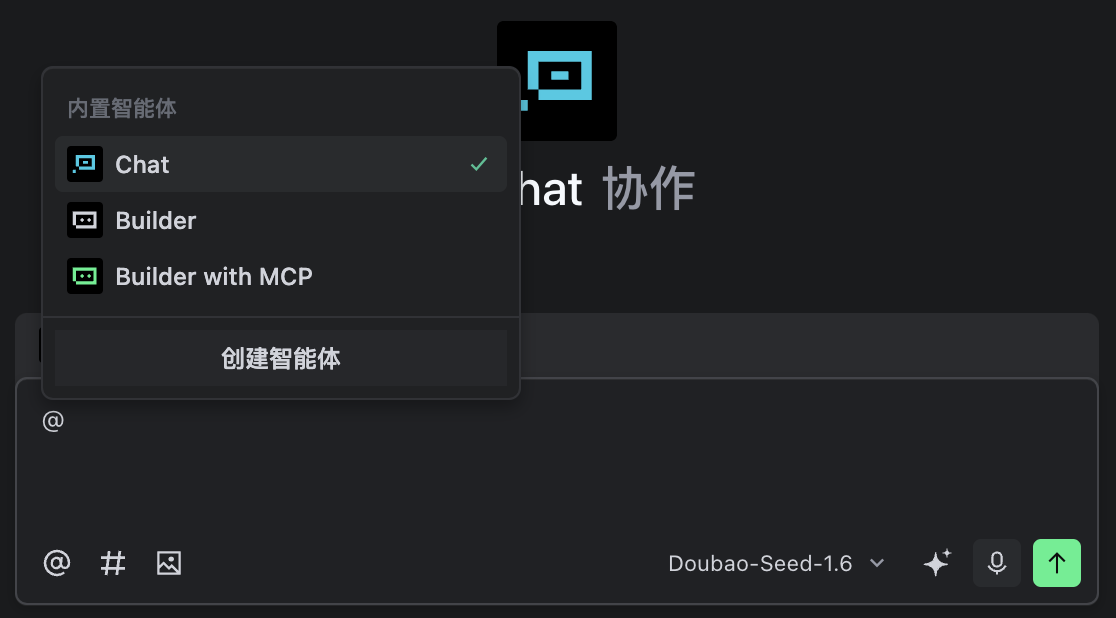Choose Builder with MCP agent
The image size is (1116, 618).
pos(281,276)
